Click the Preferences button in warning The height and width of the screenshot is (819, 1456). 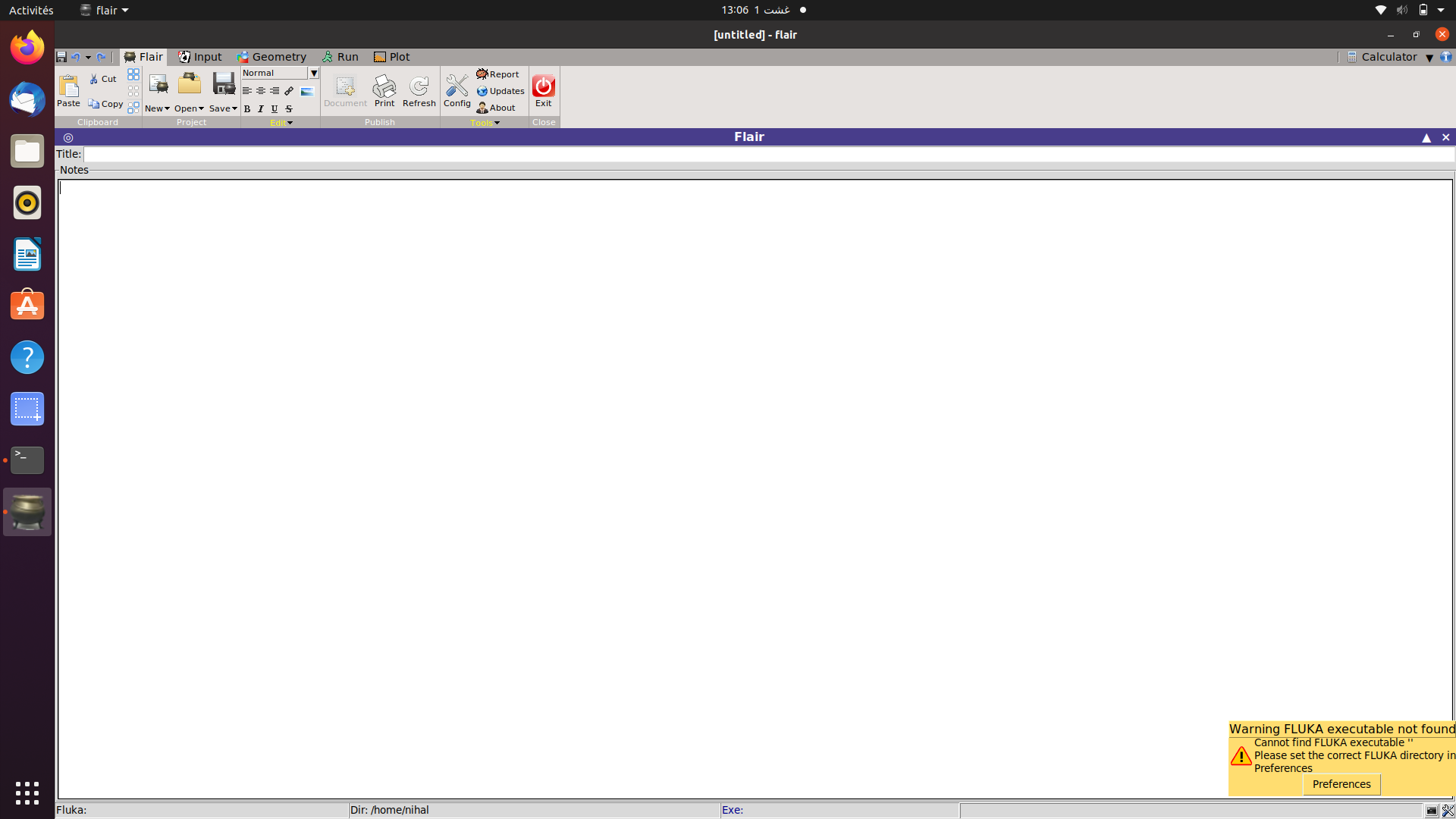[1341, 784]
